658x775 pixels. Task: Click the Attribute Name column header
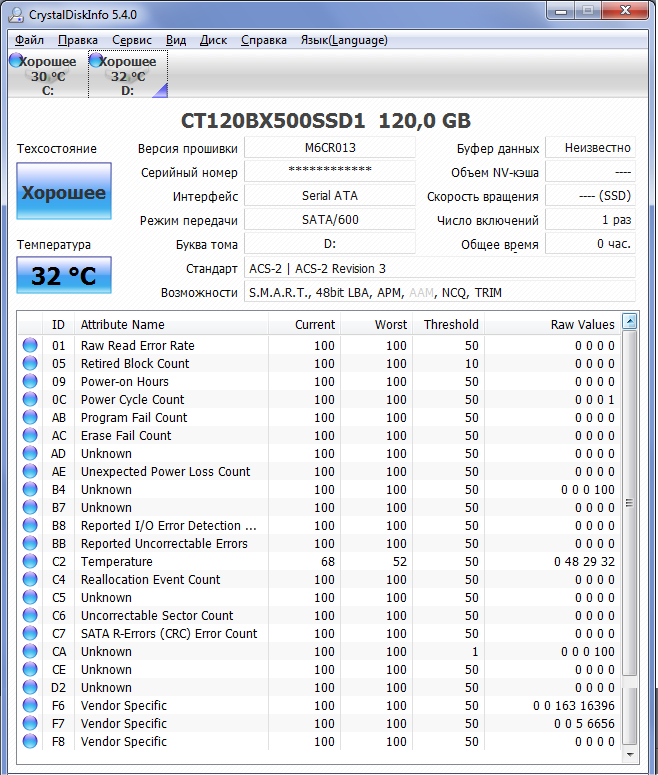point(171,324)
